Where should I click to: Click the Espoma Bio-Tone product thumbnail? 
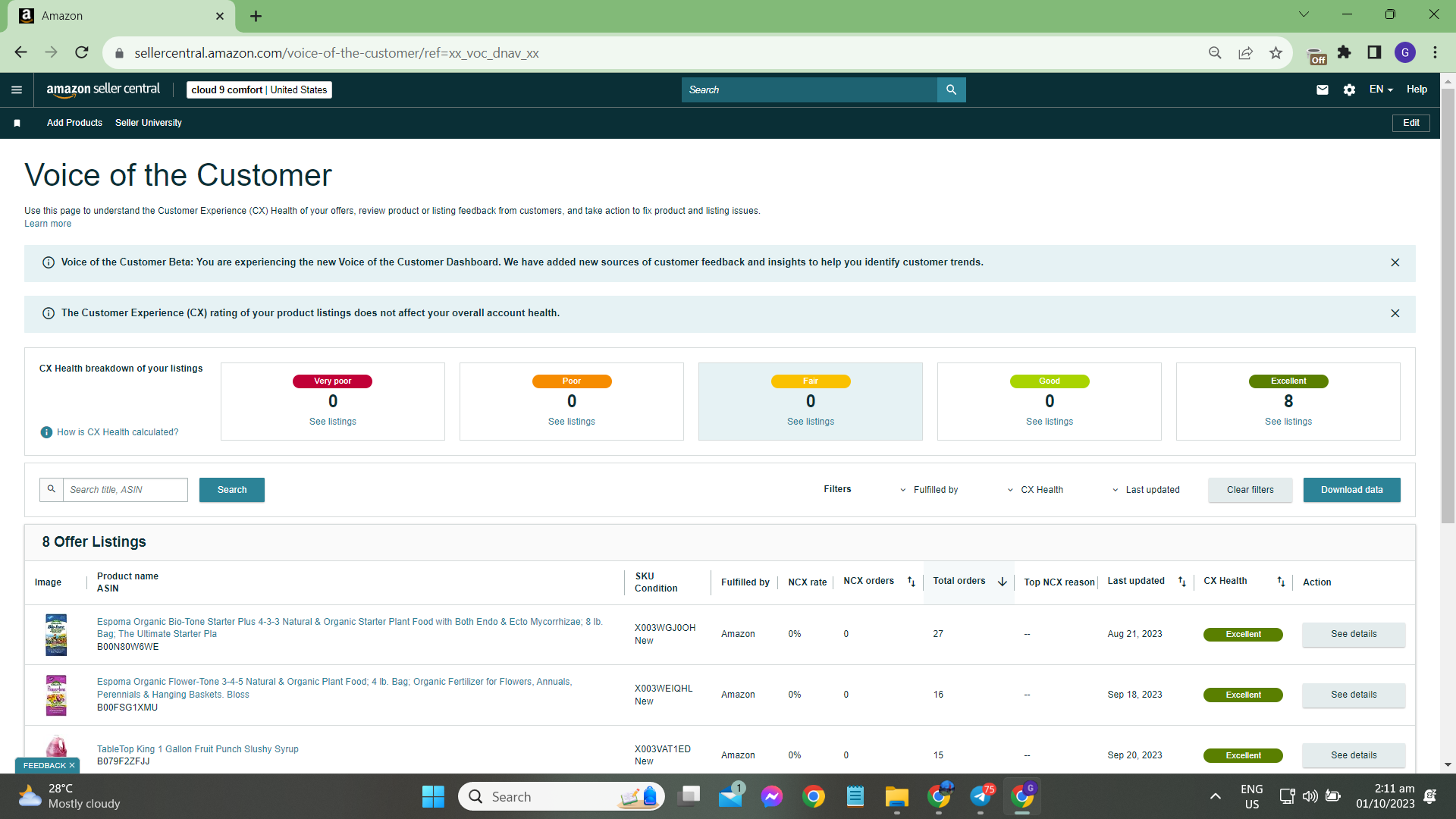(56, 635)
